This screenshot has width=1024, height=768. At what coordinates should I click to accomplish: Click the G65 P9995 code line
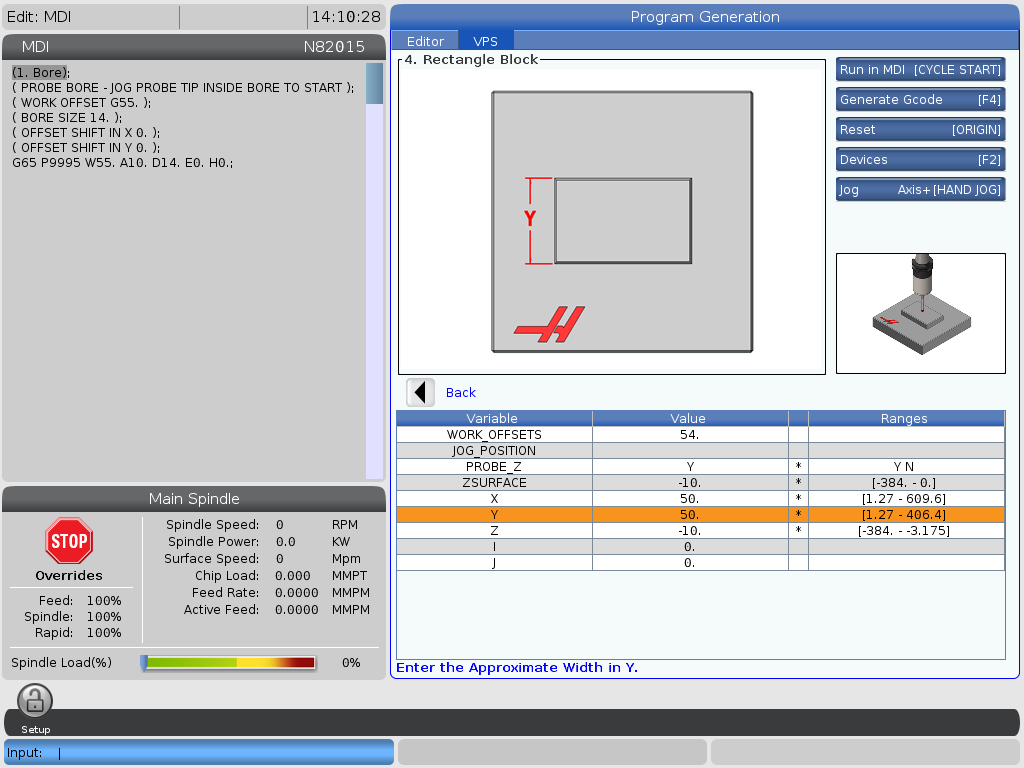pos(123,163)
